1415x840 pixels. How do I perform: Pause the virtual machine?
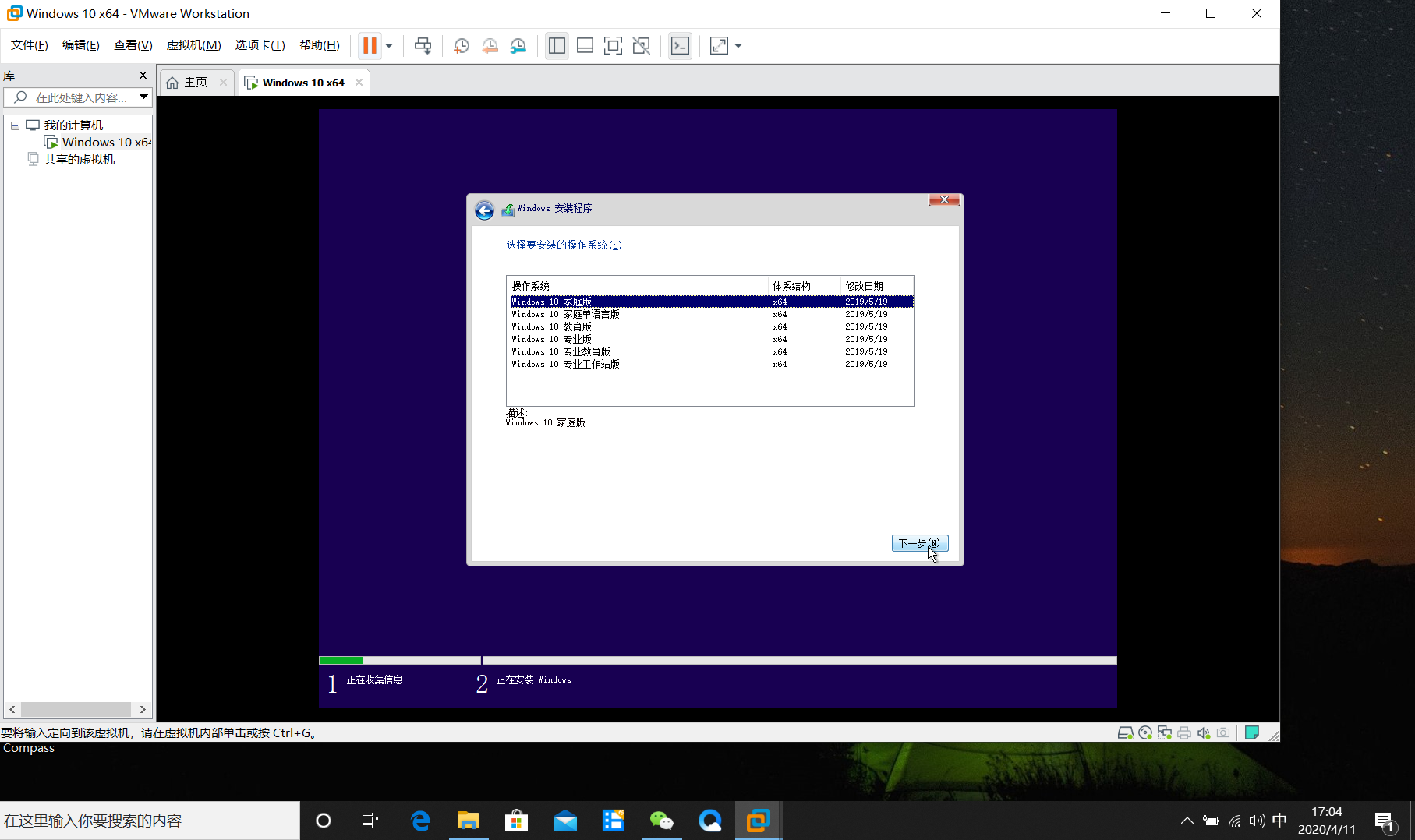[370, 46]
